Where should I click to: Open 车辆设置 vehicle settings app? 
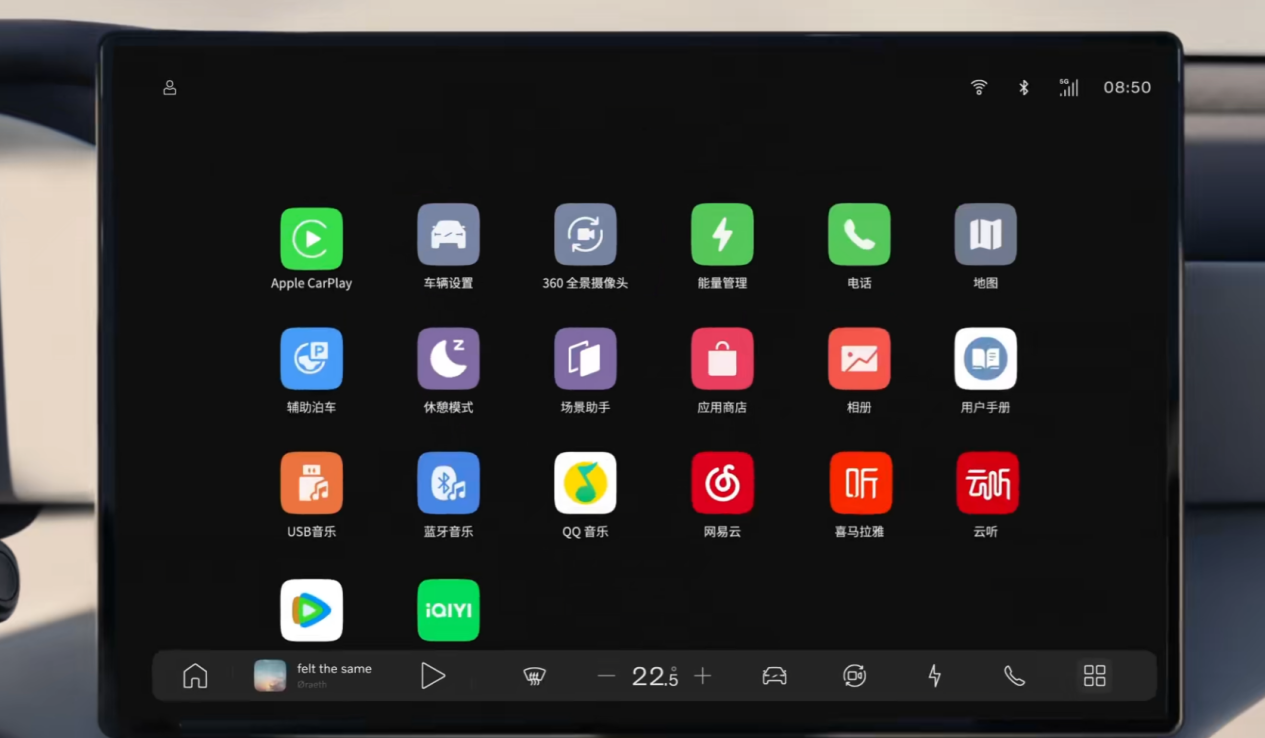[448, 234]
